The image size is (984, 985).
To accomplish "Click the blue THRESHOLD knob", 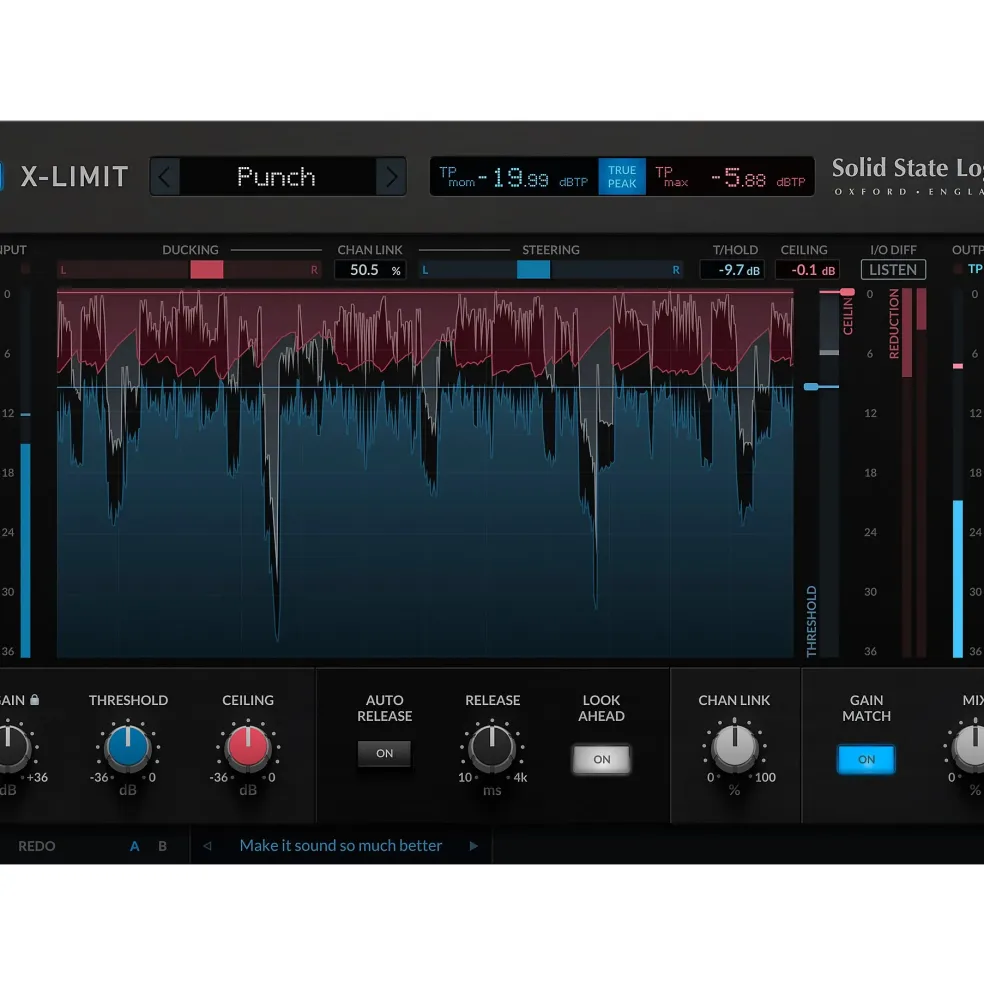I will (x=128, y=748).
